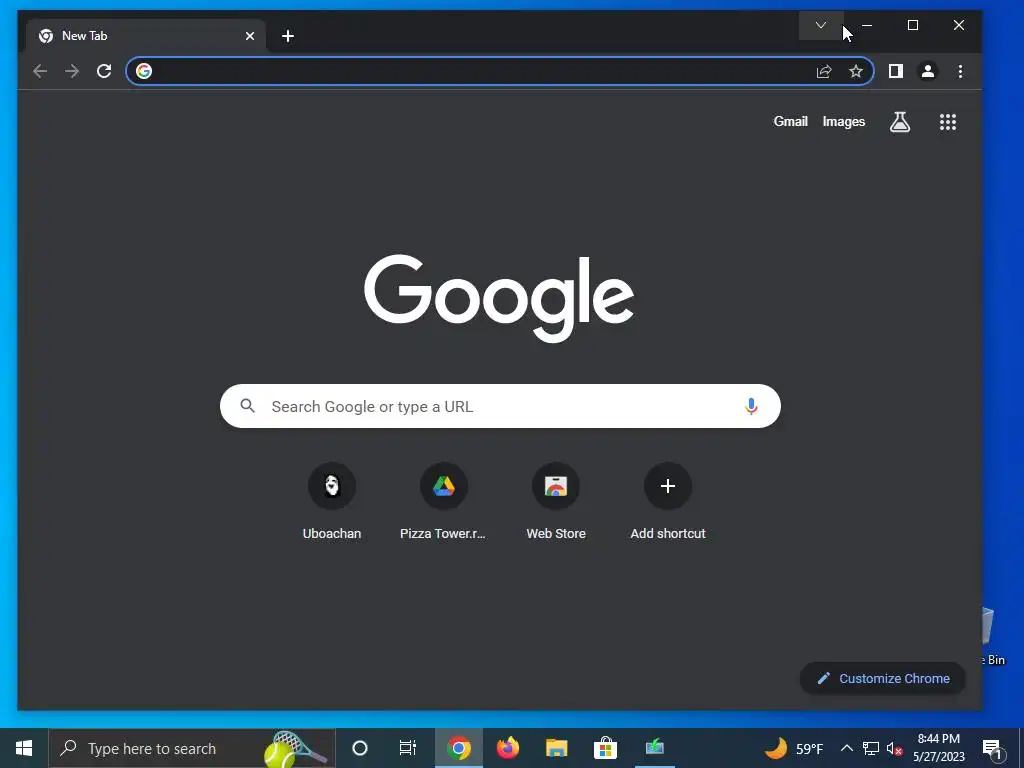Click the muted volume tray icon
Screen dimensions: 1024x768
click(x=895, y=748)
